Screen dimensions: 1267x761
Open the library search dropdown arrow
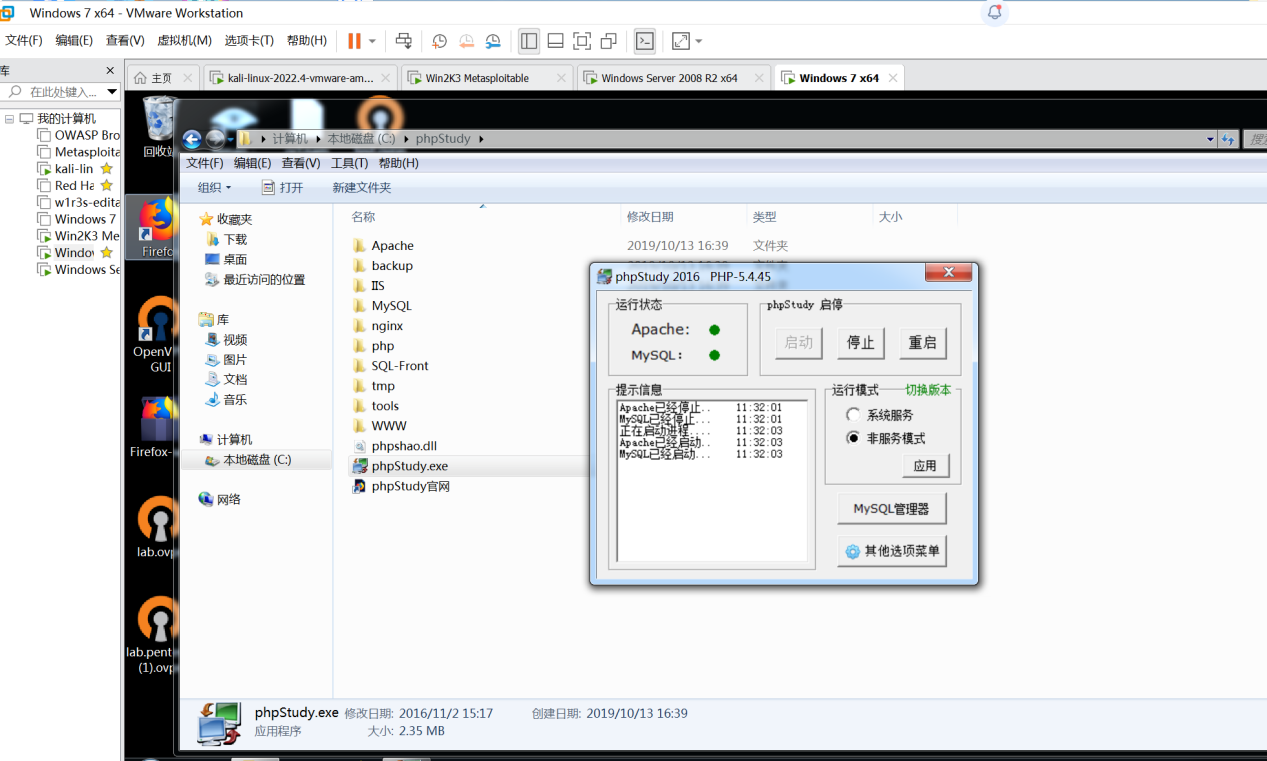point(112,92)
